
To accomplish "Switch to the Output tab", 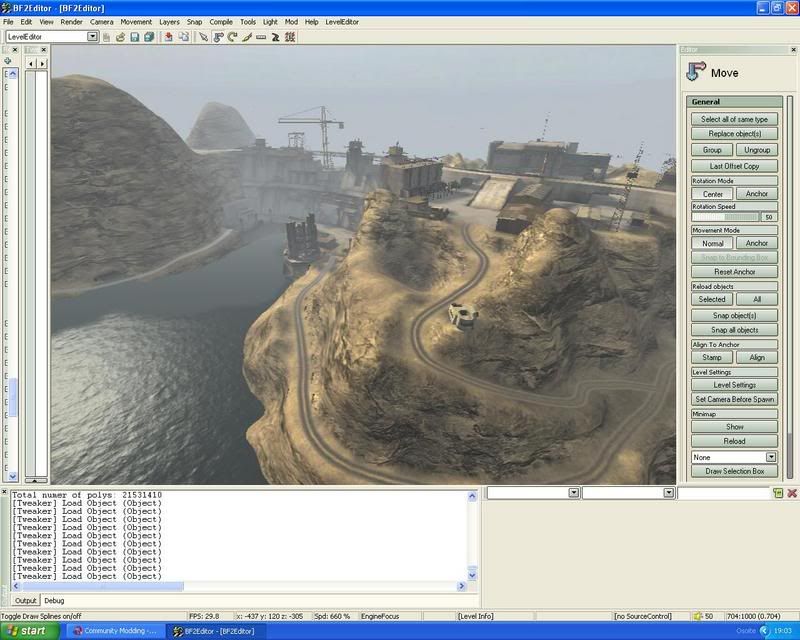I will pos(25,600).
